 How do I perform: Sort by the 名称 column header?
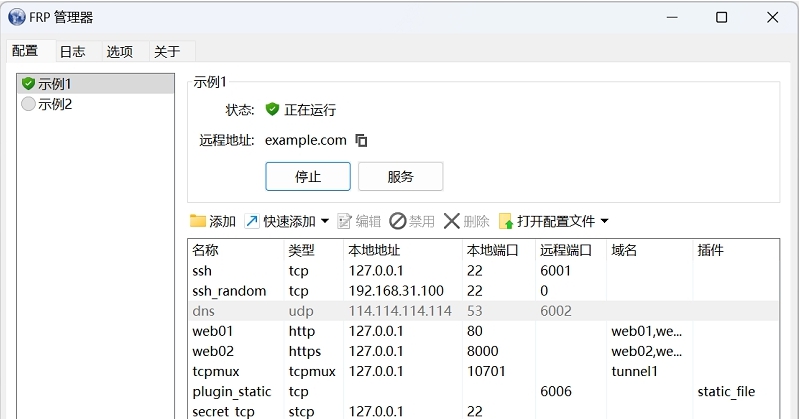[236, 250]
